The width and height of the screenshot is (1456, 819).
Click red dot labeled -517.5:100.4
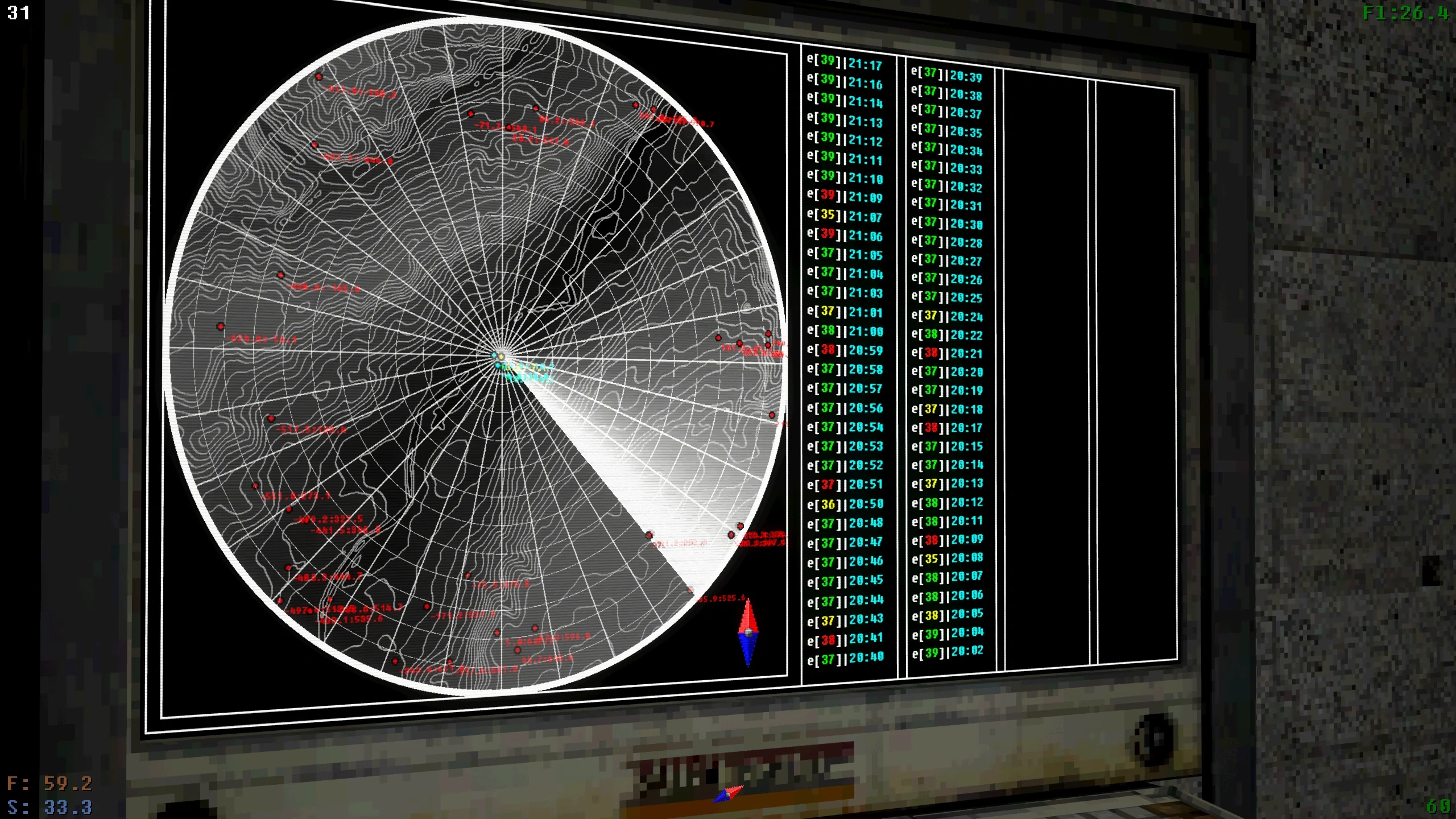click(x=271, y=419)
